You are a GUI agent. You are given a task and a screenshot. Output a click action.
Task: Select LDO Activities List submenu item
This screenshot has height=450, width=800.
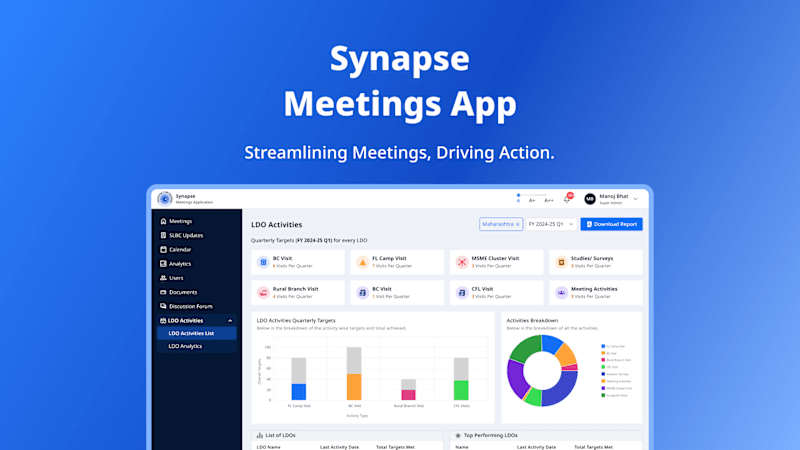click(197, 334)
